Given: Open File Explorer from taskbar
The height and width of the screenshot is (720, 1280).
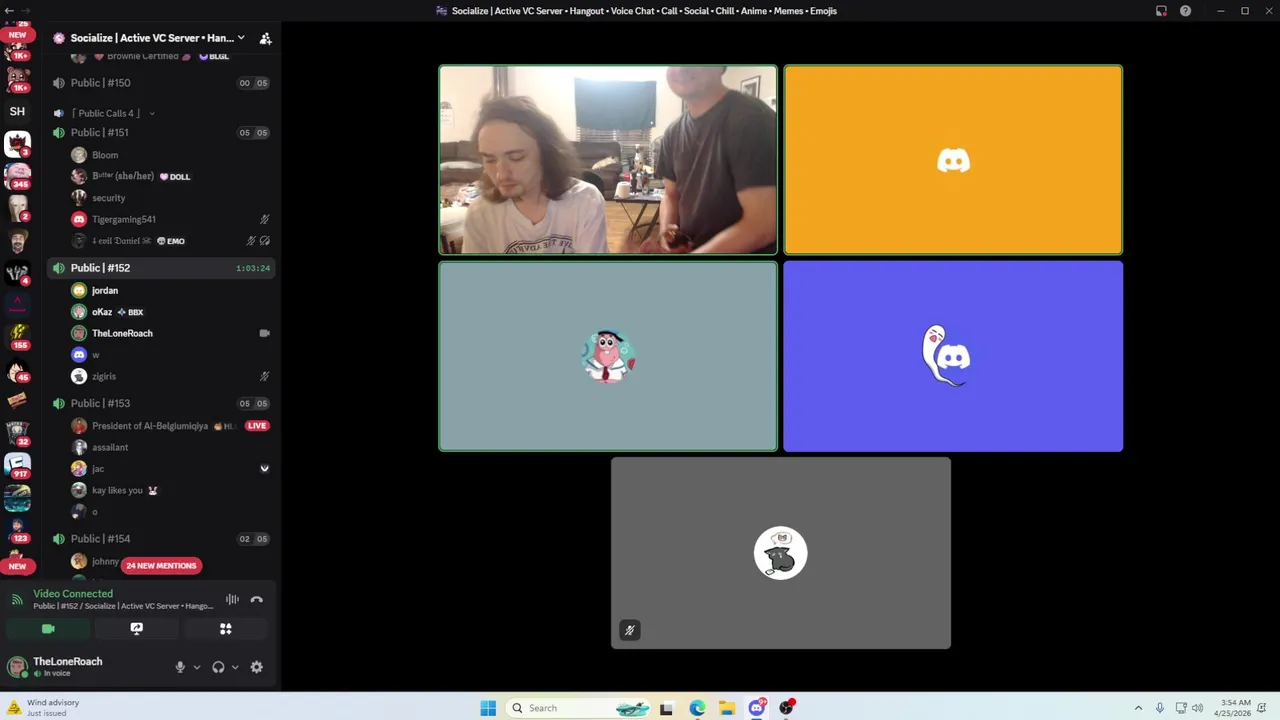Looking at the screenshot, I should [727, 708].
